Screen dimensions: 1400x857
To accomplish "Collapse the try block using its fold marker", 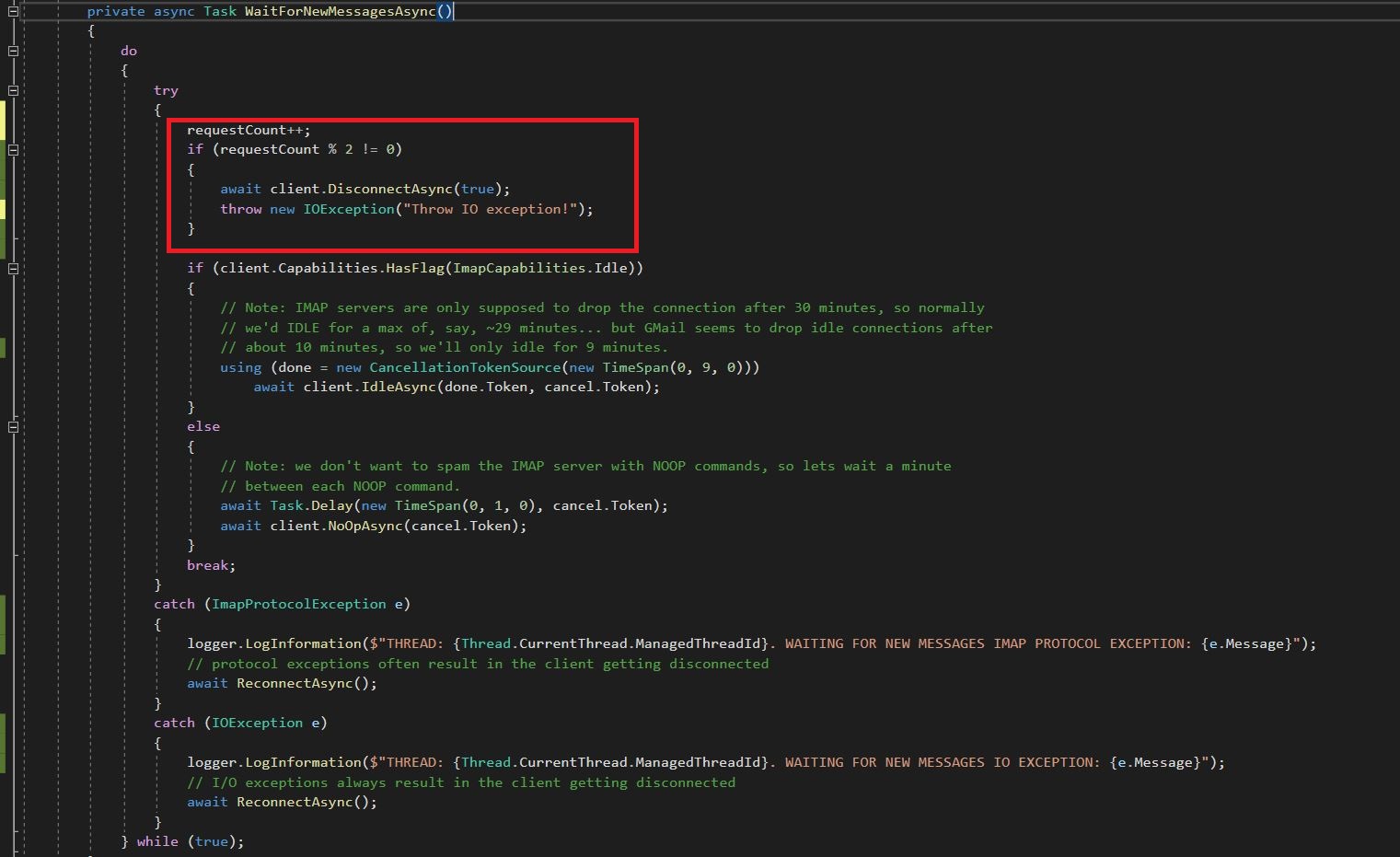I will click(x=13, y=89).
